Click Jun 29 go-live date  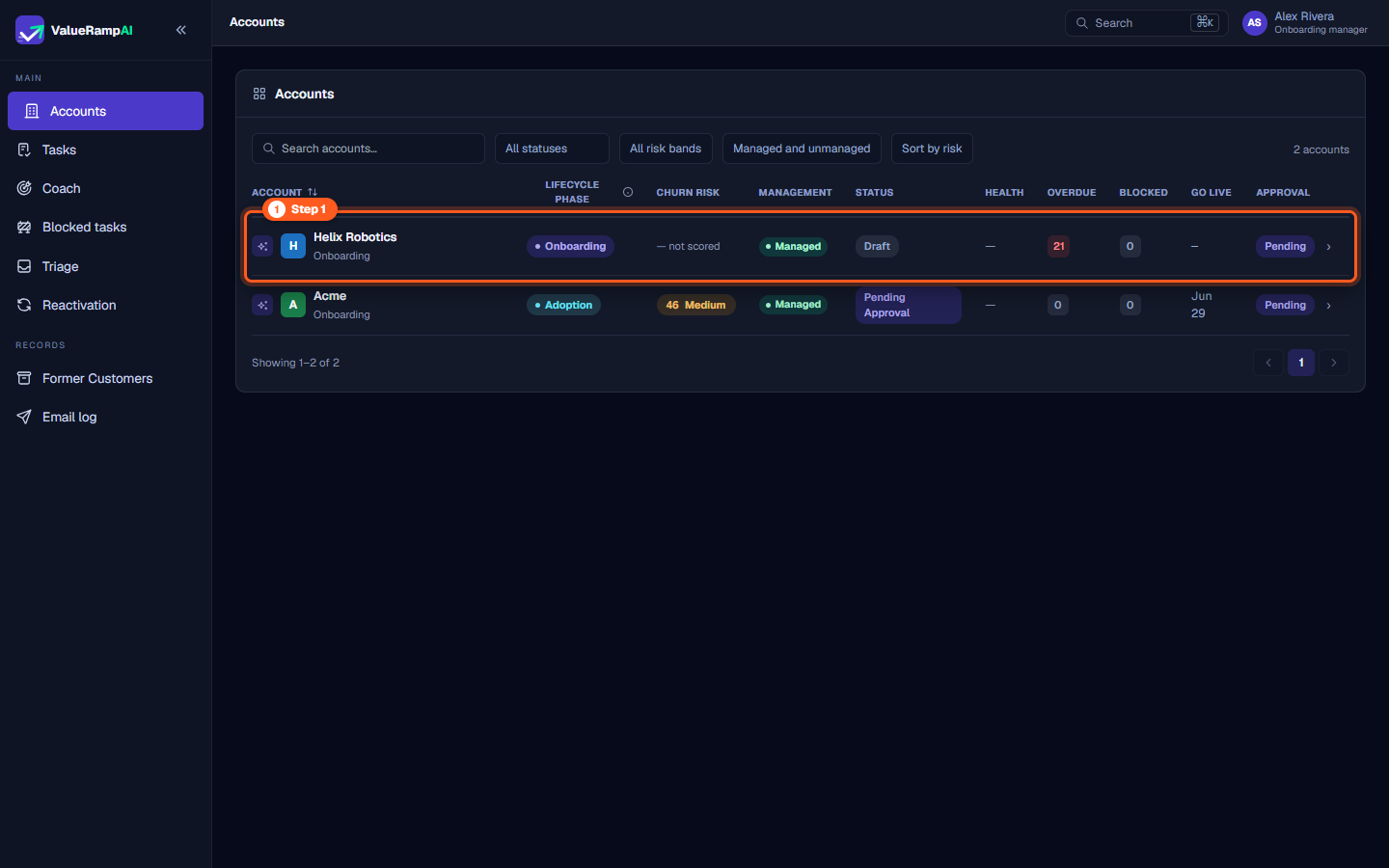(1202, 305)
